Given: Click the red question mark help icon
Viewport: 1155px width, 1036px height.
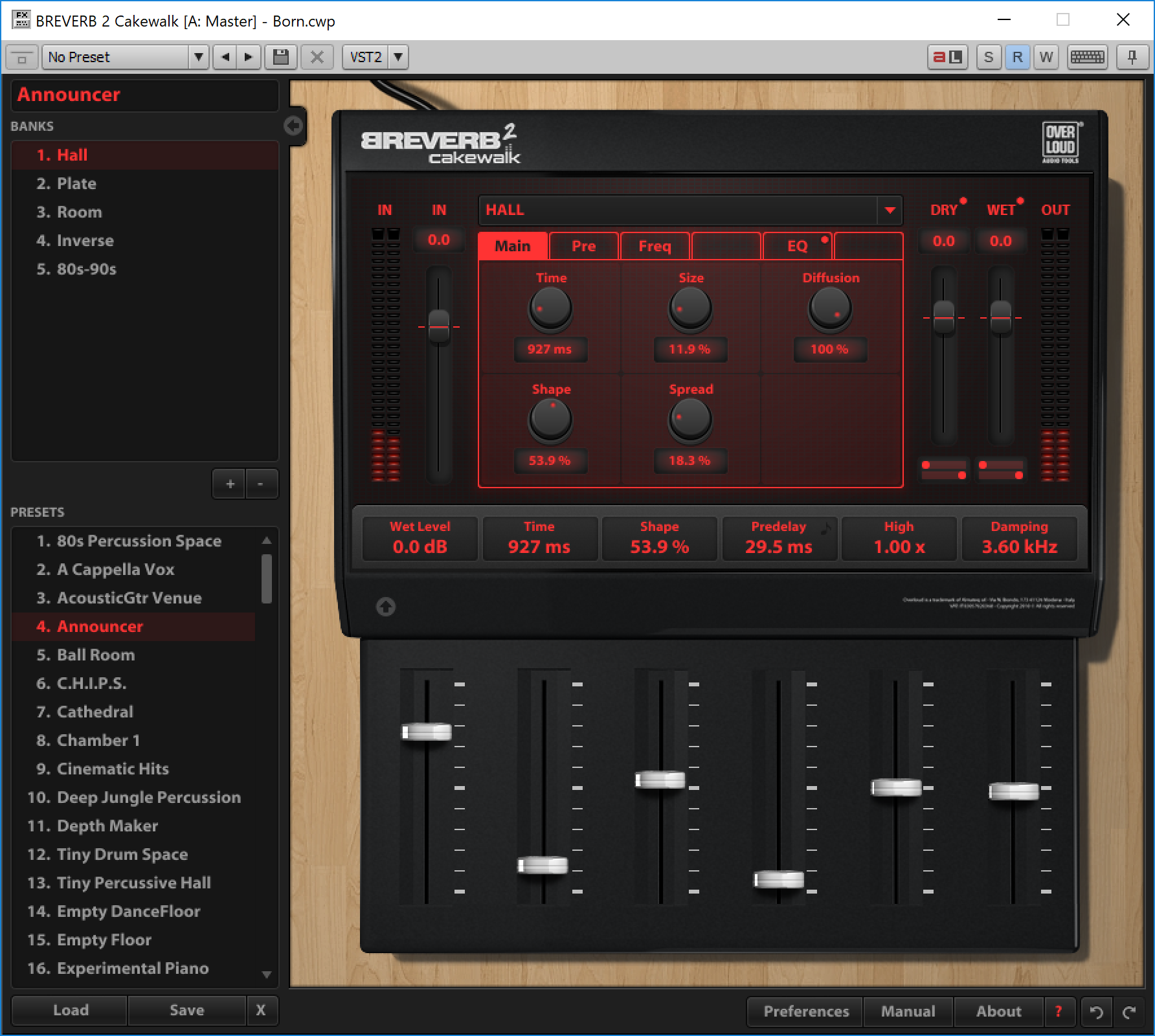Looking at the screenshot, I should [x=1059, y=1011].
